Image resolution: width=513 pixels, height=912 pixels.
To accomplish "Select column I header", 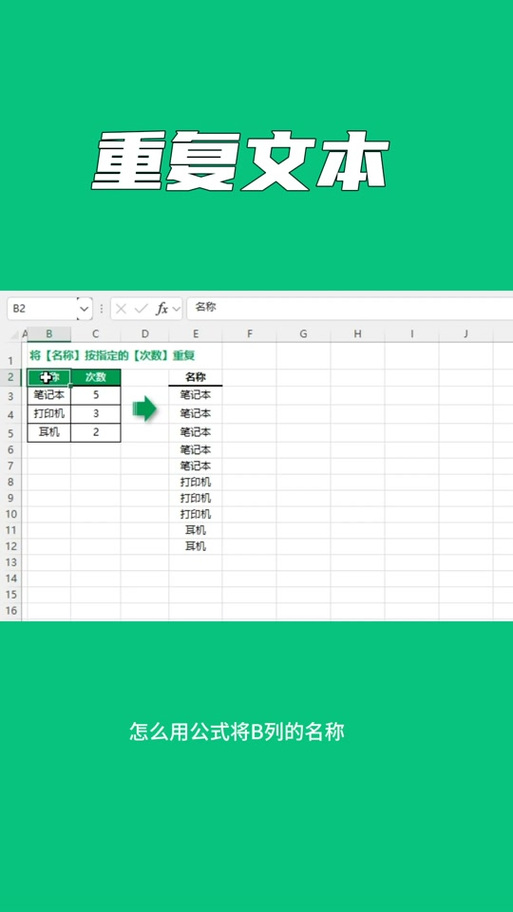I will coord(412,334).
